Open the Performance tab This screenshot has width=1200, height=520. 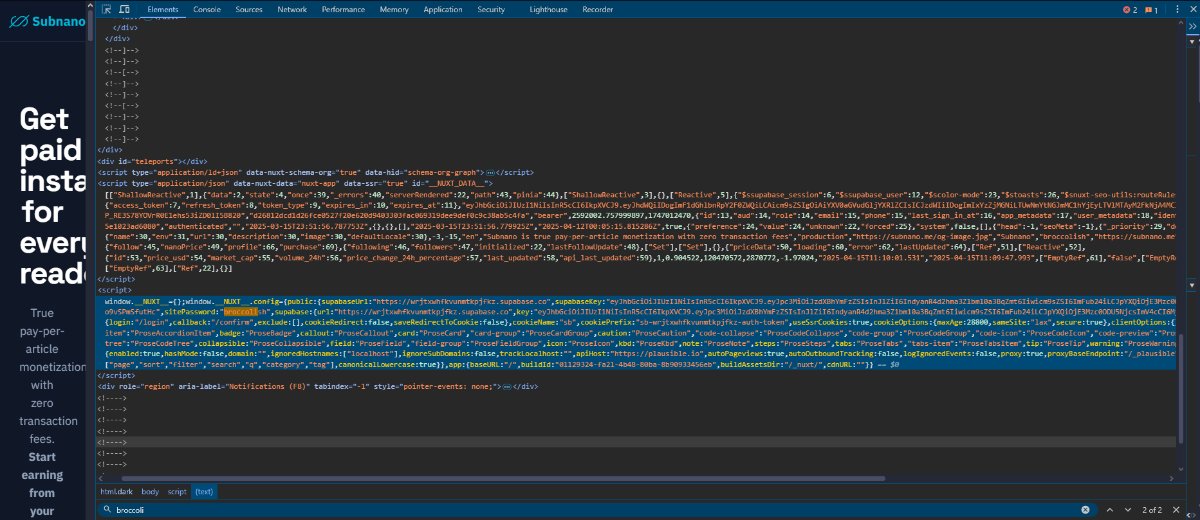click(343, 9)
